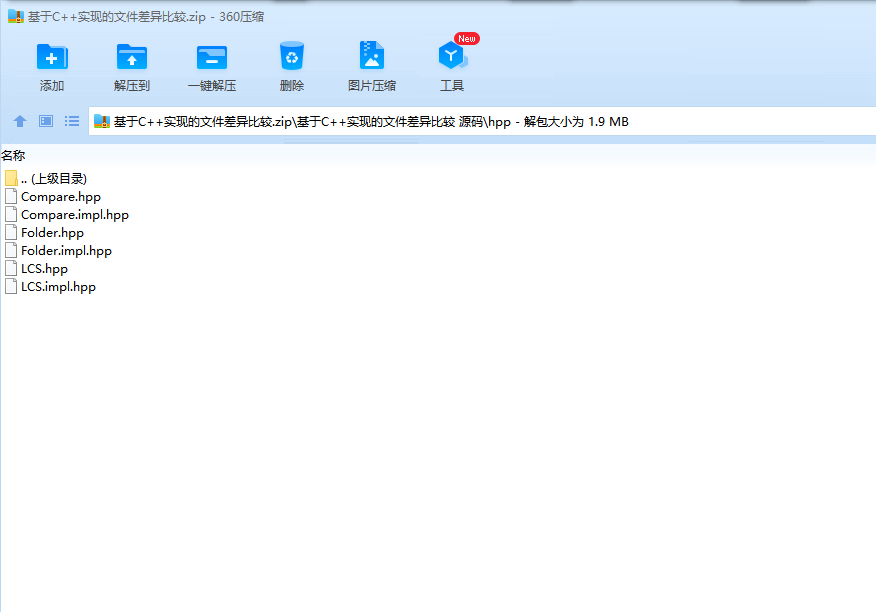Open the 工具 (Tools) icon

[451, 55]
